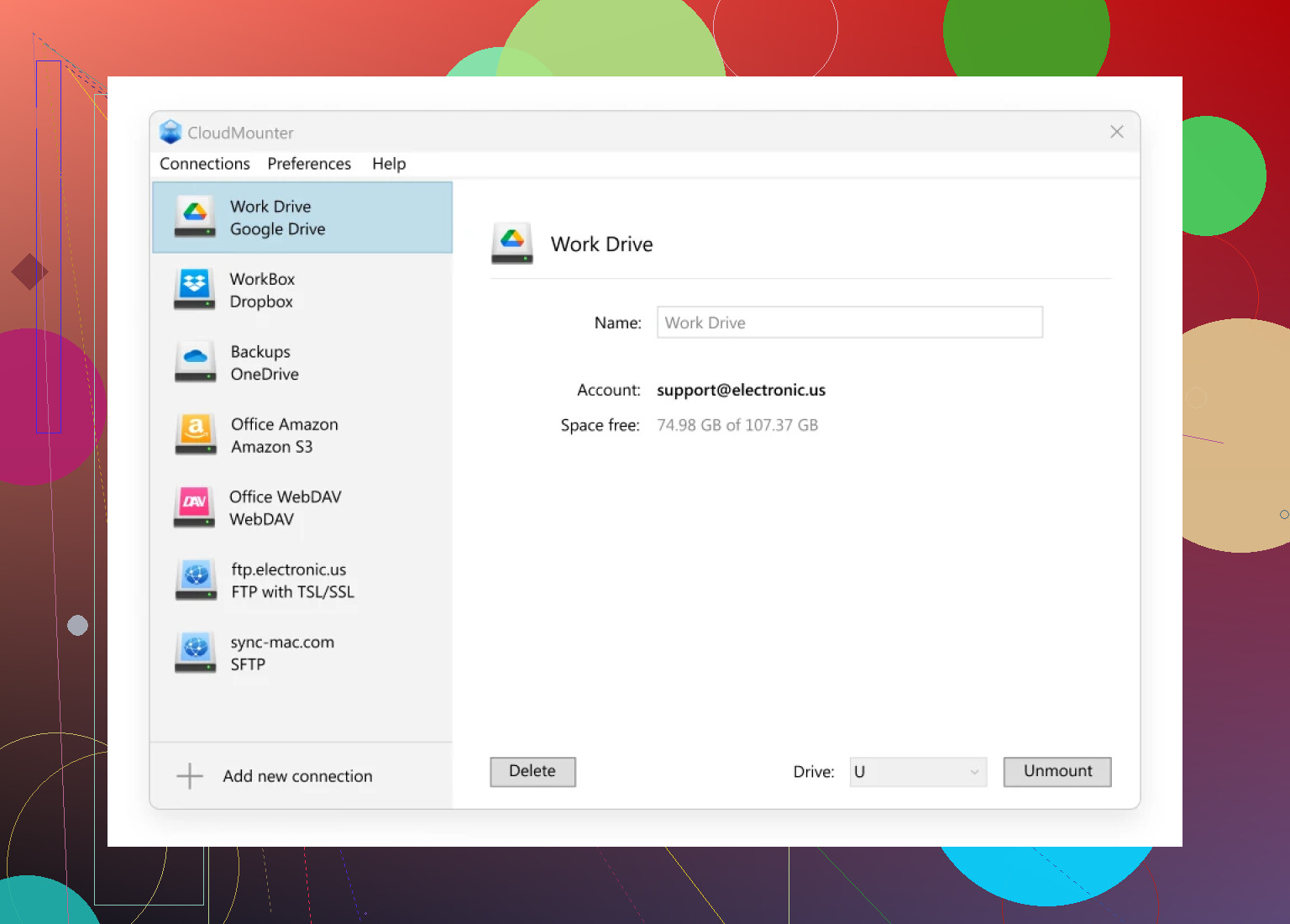Screen dimensions: 1290x924
Task: Click the account 'support@electronic.us' text
Action: pyautogui.click(x=741, y=390)
